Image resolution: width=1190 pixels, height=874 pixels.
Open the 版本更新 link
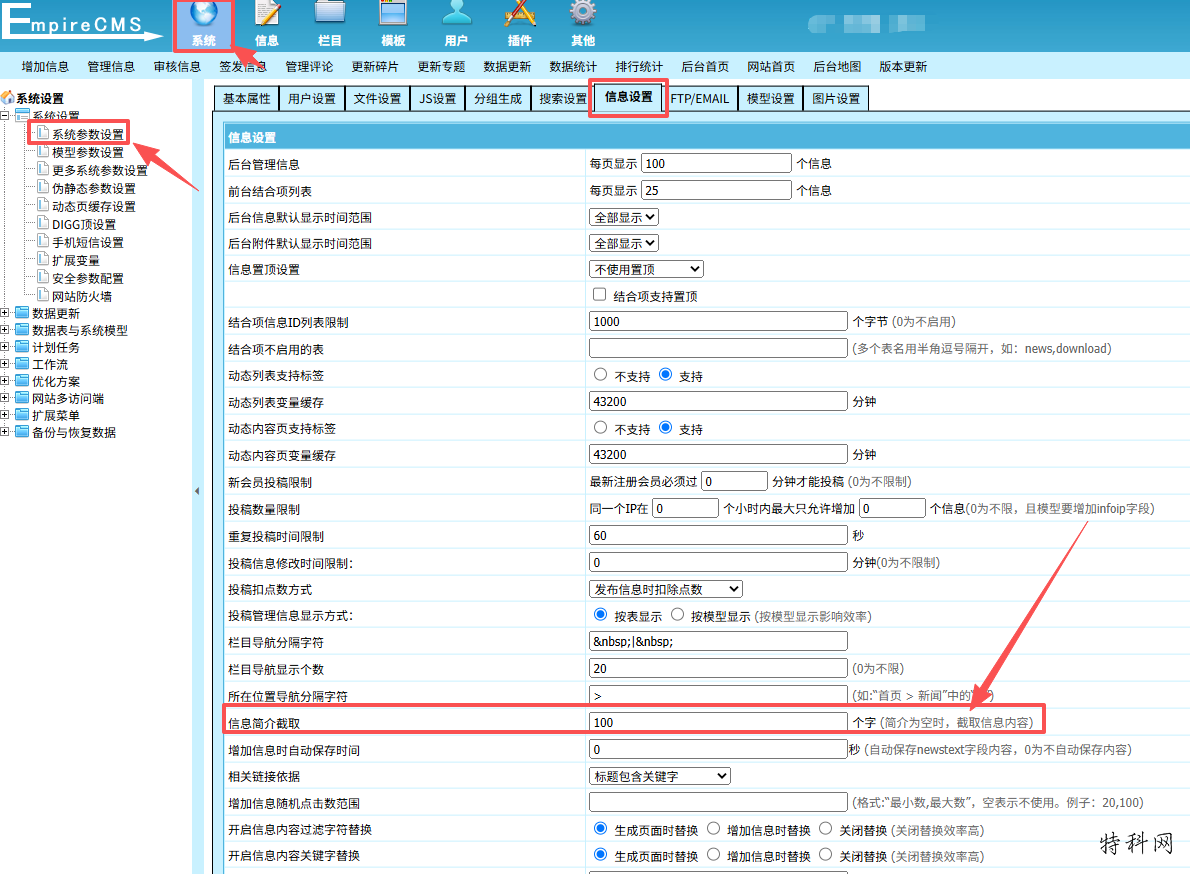pos(903,67)
